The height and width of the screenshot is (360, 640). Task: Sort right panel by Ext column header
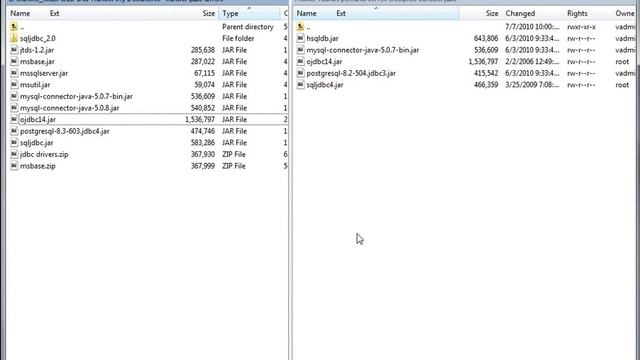[x=341, y=13]
